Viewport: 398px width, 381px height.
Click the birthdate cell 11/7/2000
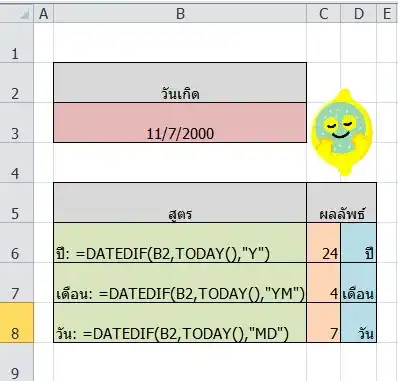[x=180, y=123]
